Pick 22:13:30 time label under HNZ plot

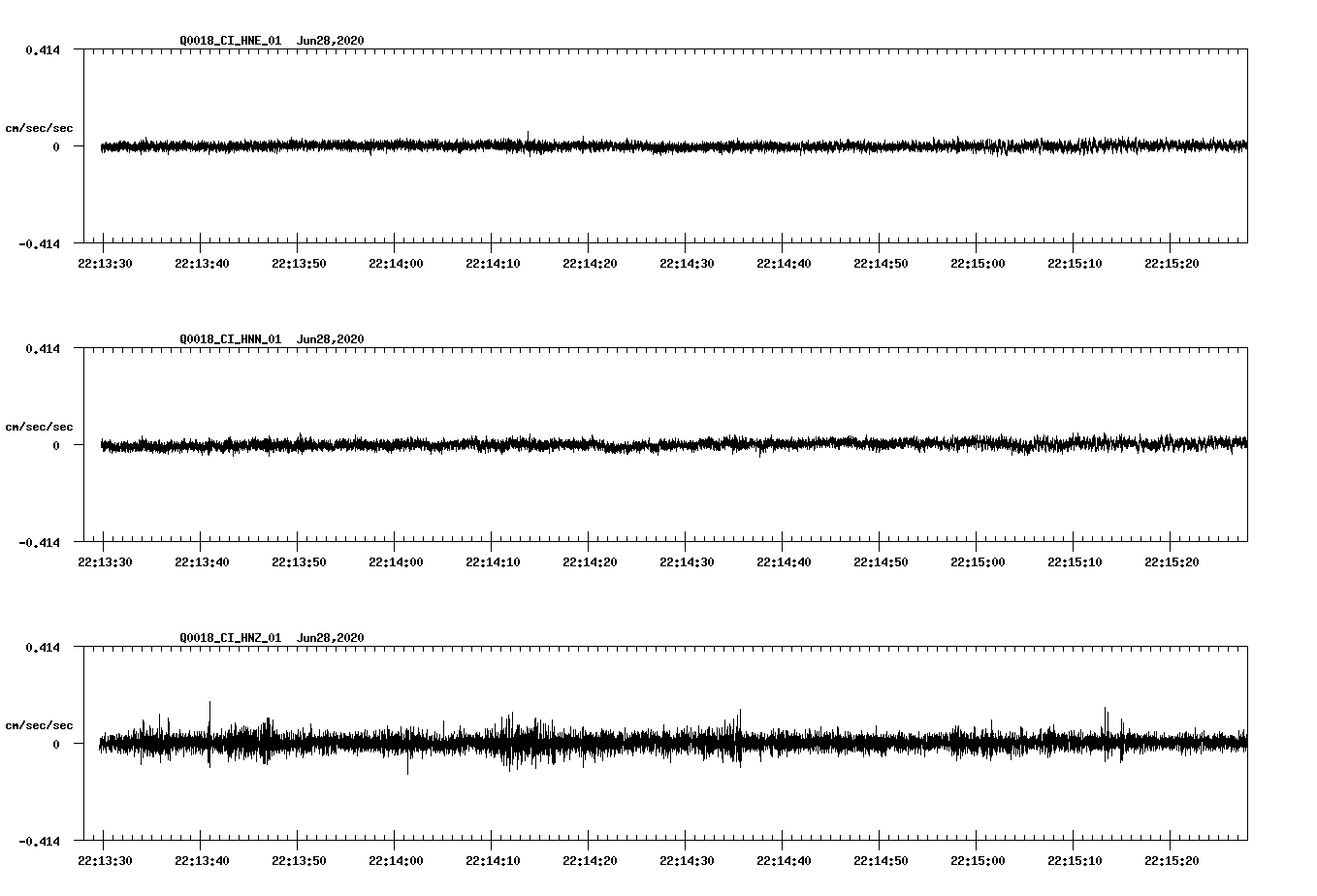(105, 861)
